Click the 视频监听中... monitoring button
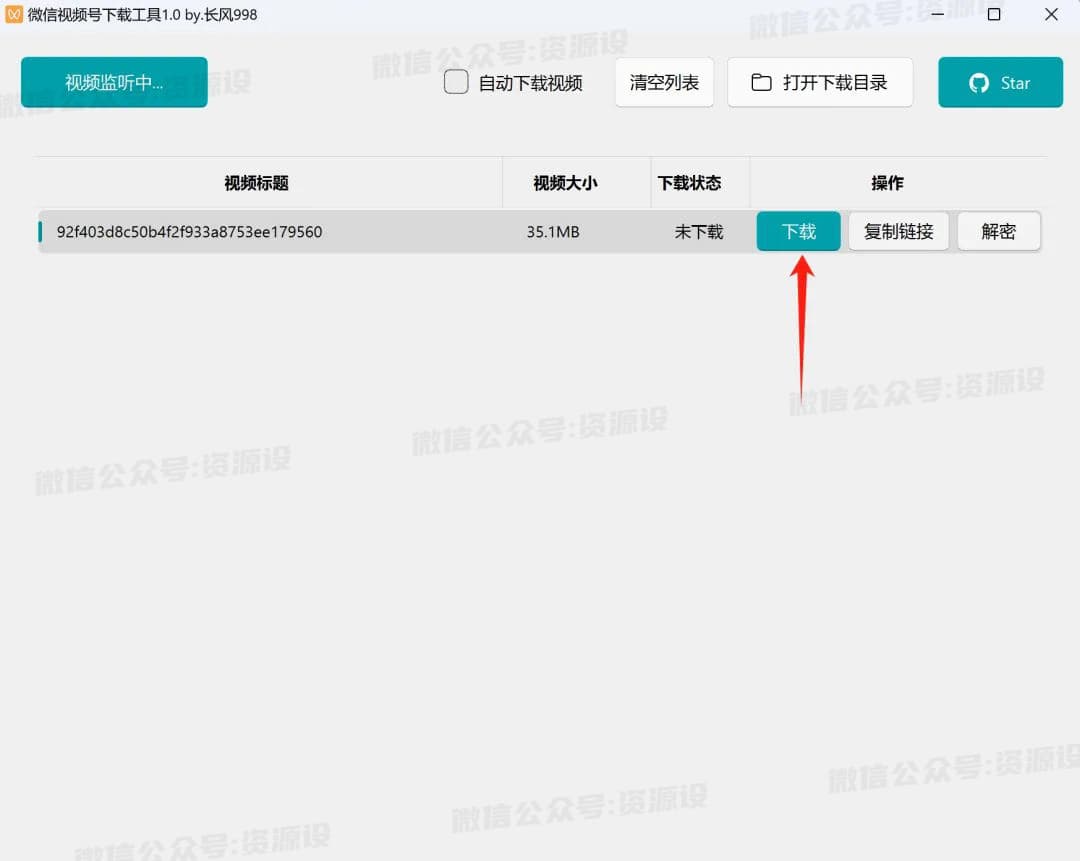Screen dimensions: 1080x861 (x=114, y=82)
